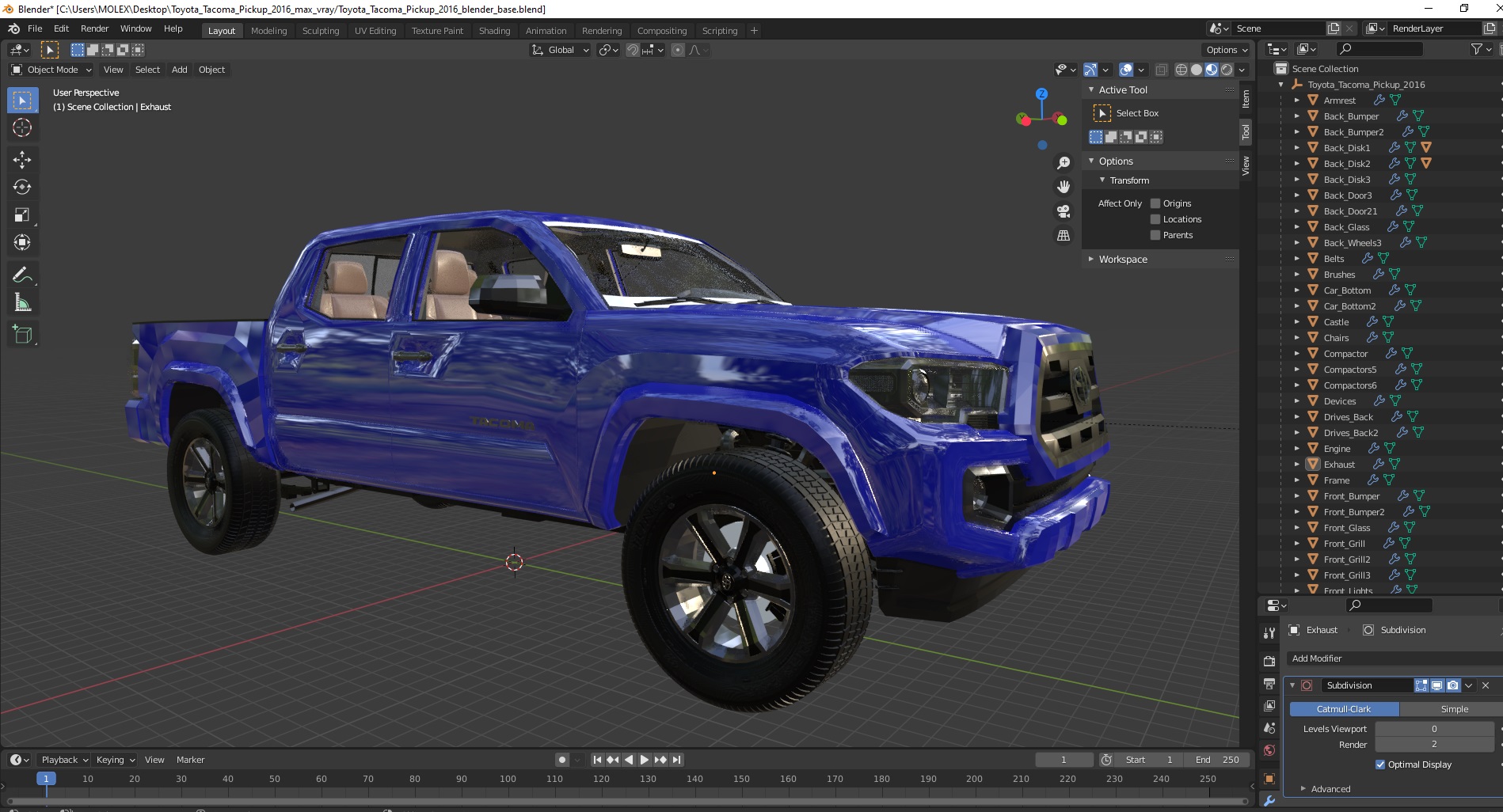The height and width of the screenshot is (812, 1503).
Task: Select the Measure tool
Action: 22,303
